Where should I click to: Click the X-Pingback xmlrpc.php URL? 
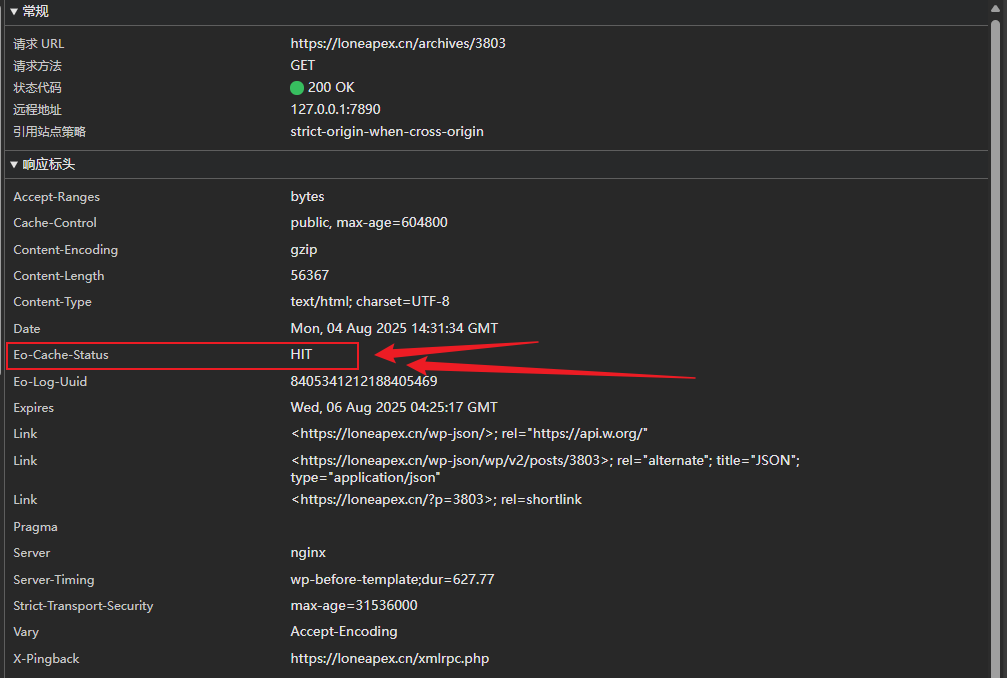(390, 659)
